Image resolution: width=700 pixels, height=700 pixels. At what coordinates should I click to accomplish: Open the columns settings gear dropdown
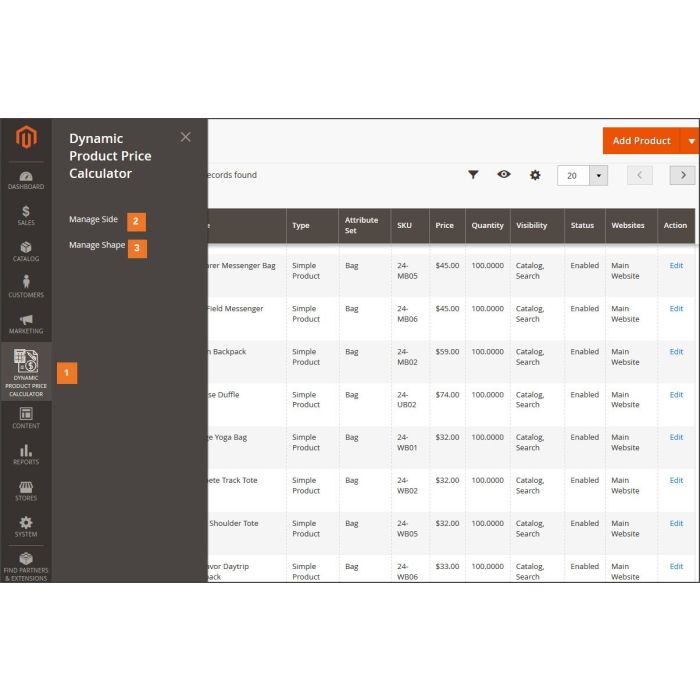click(535, 175)
